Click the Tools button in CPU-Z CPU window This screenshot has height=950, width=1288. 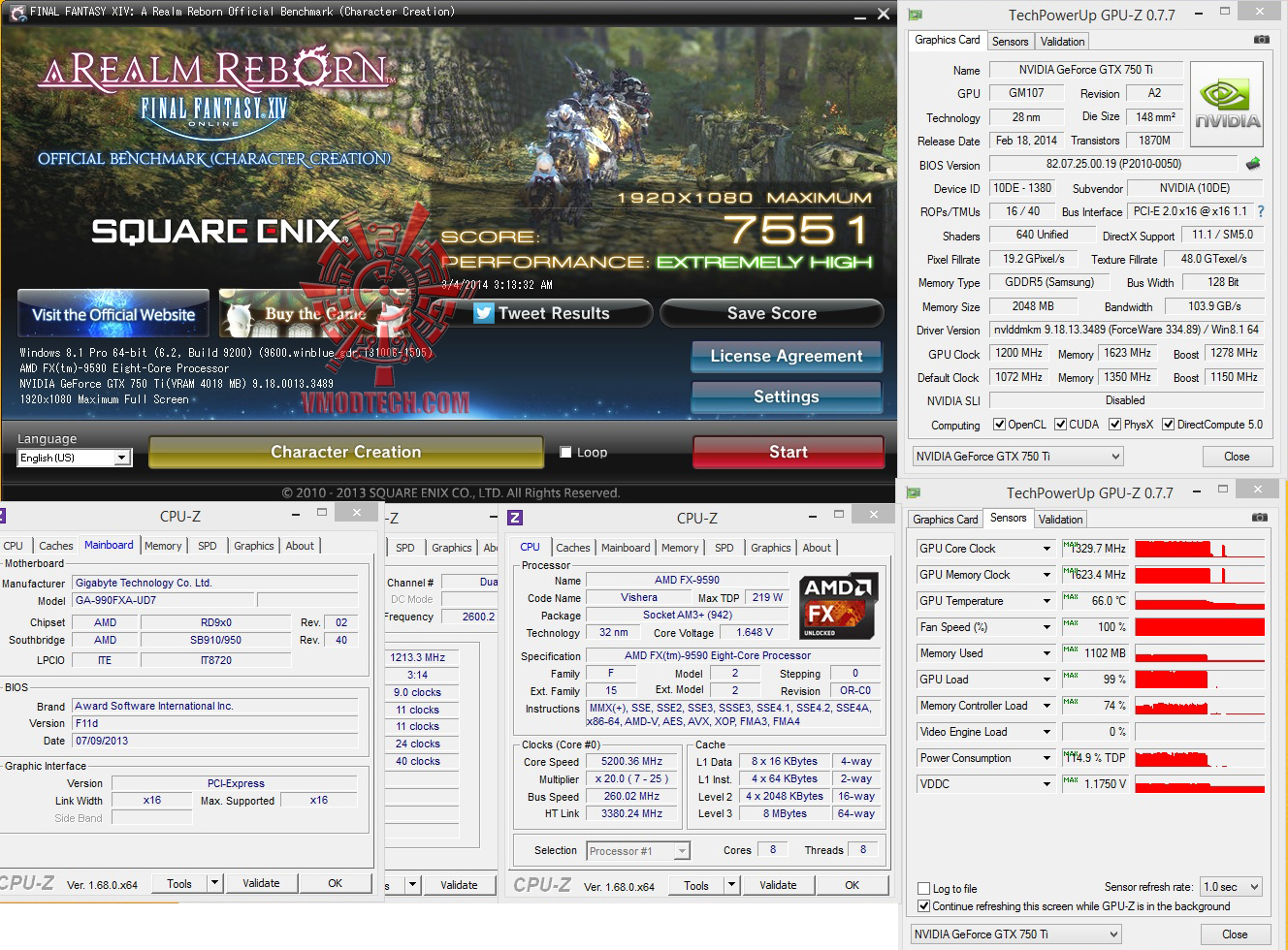[695, 885]
